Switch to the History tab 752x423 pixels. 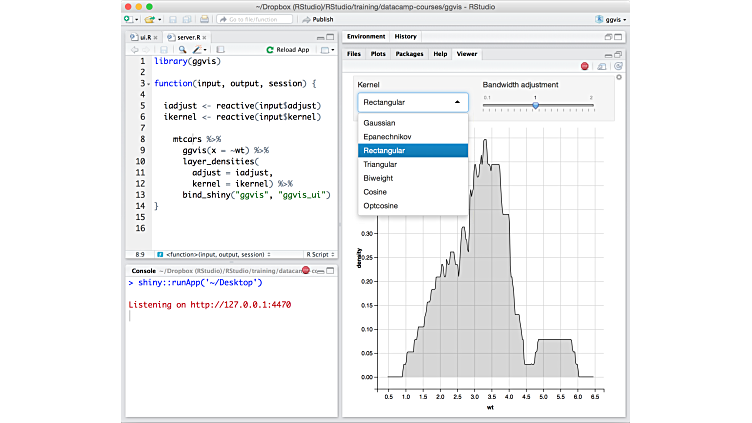[405, 37]
